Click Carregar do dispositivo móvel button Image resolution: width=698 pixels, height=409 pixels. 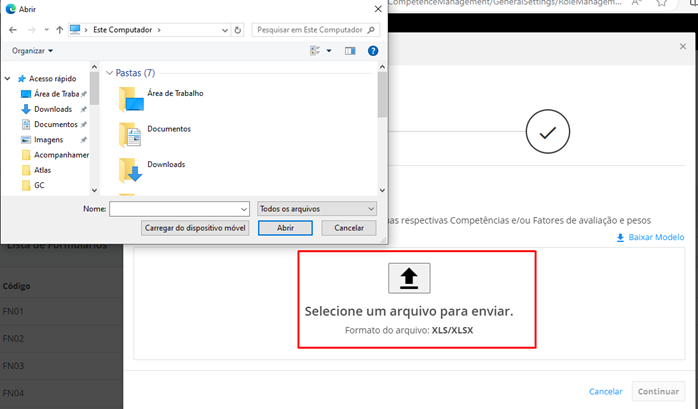(195, 228)
